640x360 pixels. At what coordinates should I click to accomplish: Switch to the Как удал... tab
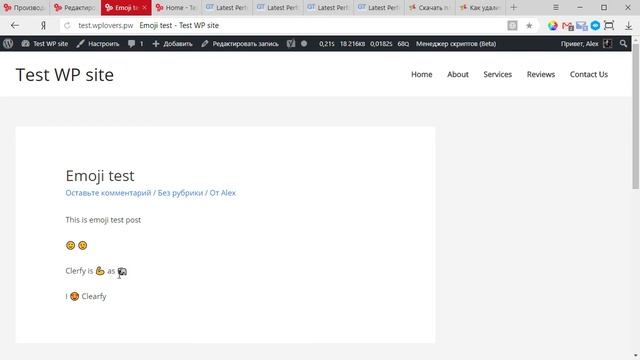(480, 8)
